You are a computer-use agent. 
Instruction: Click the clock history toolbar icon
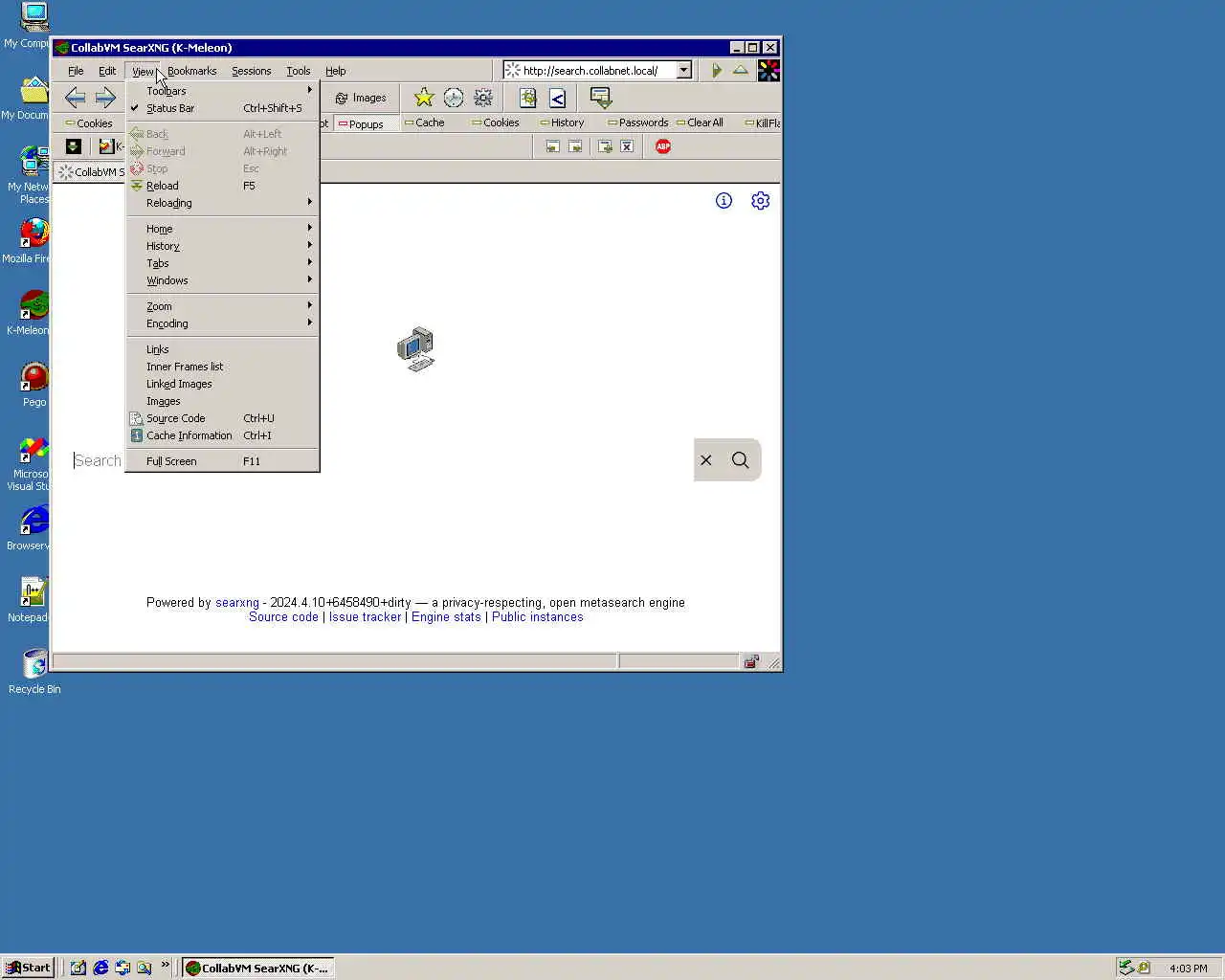pyautogui.click(x=454, y=98)
